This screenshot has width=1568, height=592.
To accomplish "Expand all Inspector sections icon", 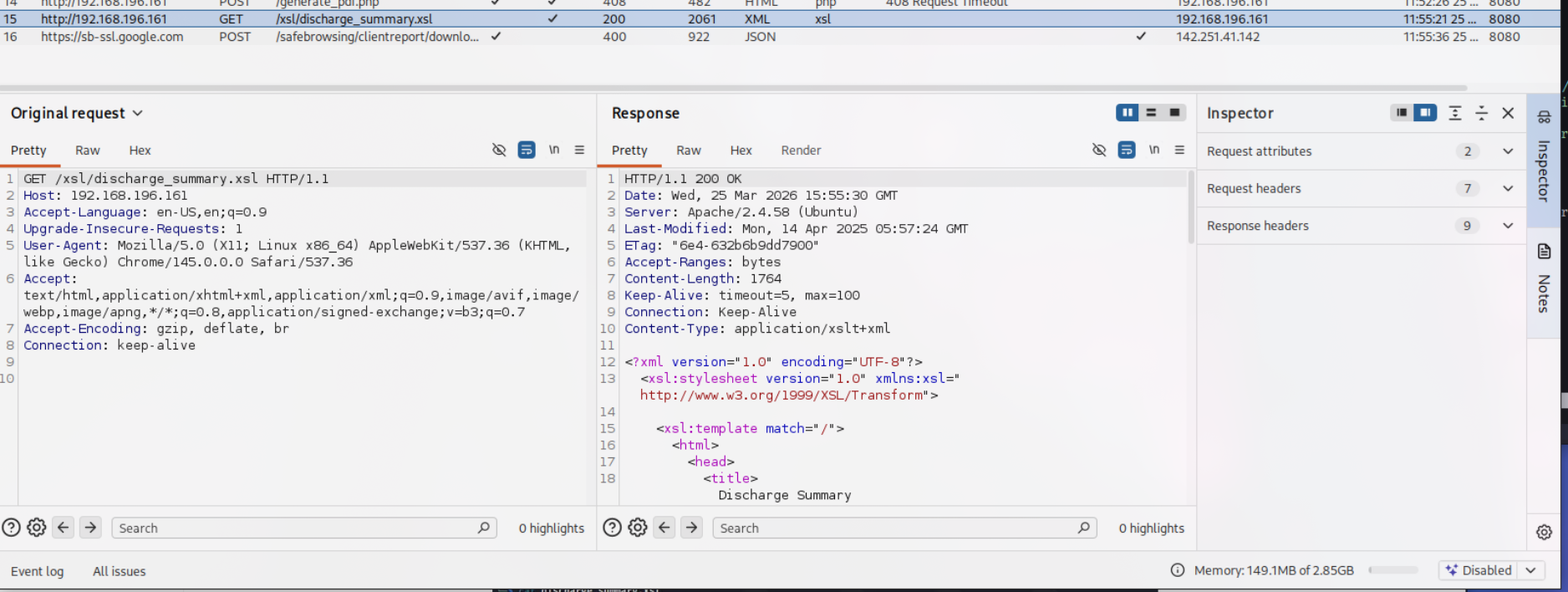I will pos(1455,113).
